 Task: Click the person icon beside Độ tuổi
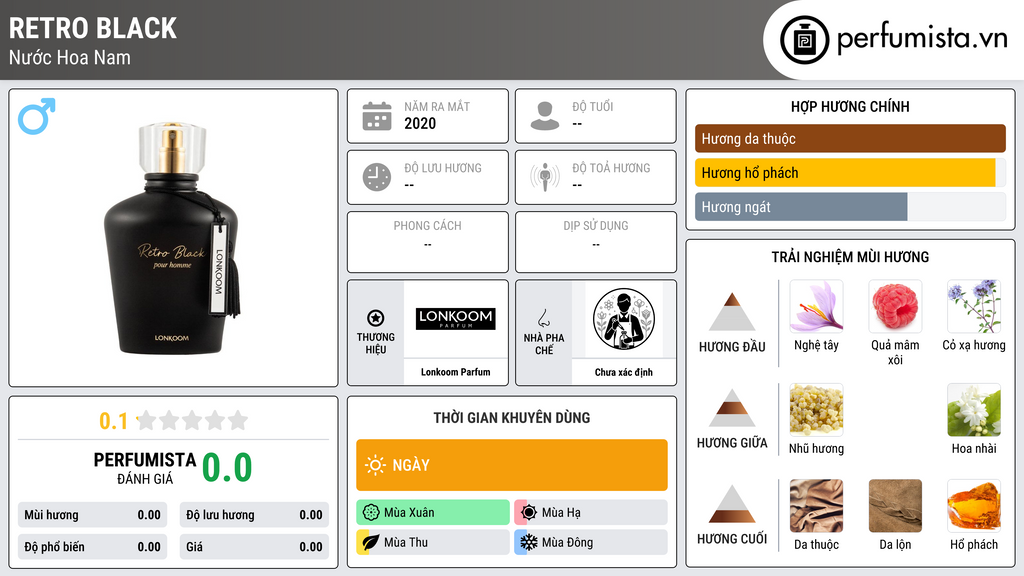545,116
